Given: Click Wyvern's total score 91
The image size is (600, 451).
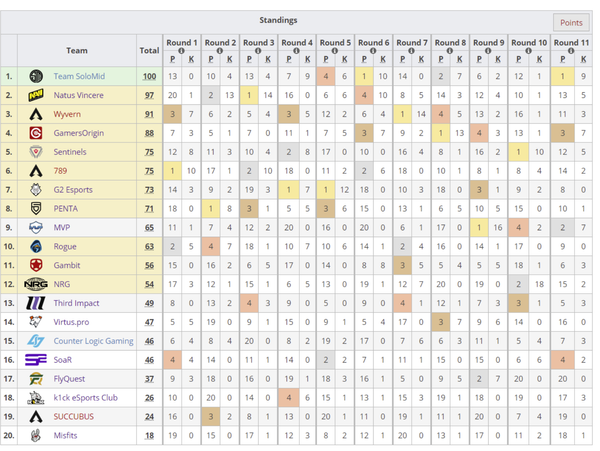Looking at the screenshot, I should [149, 114].
